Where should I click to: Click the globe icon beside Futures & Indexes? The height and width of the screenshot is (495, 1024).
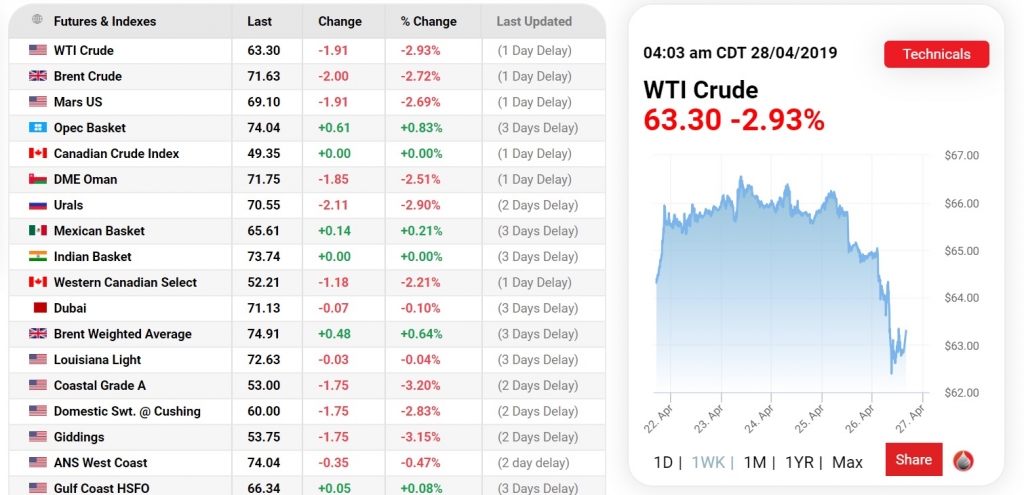(38, 20)
